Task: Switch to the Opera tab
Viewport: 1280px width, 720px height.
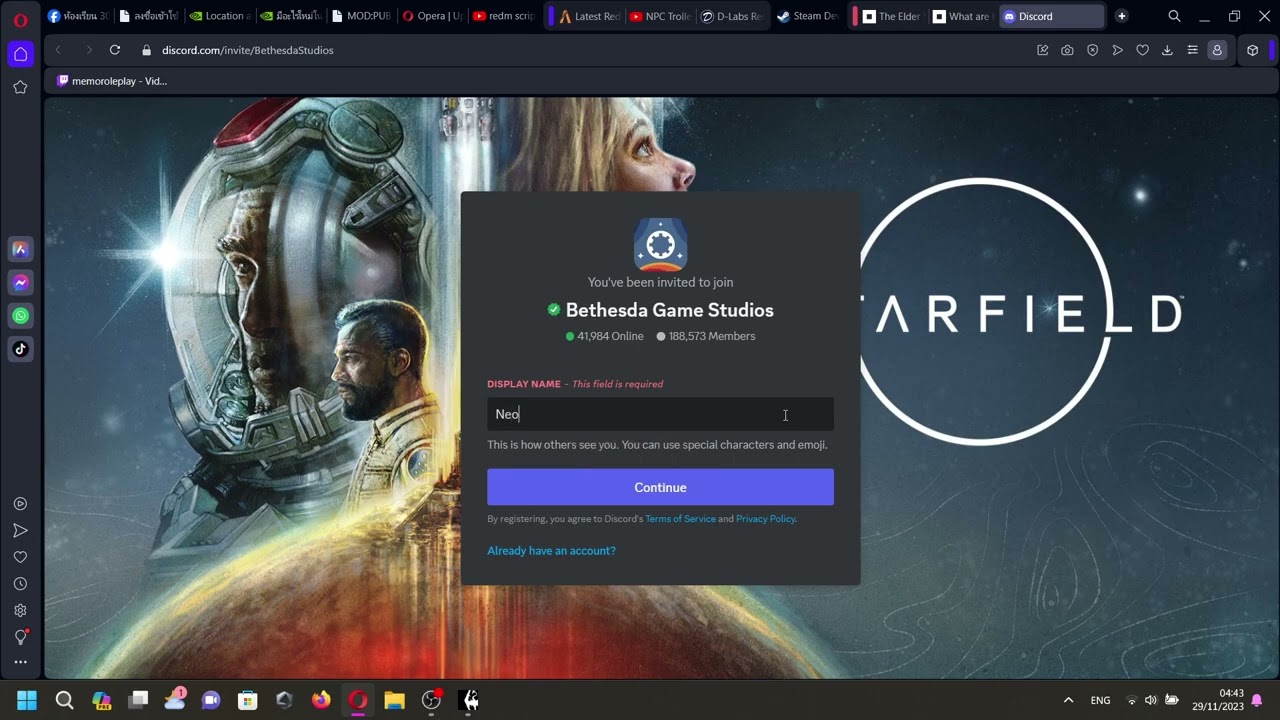Action: 432,16
